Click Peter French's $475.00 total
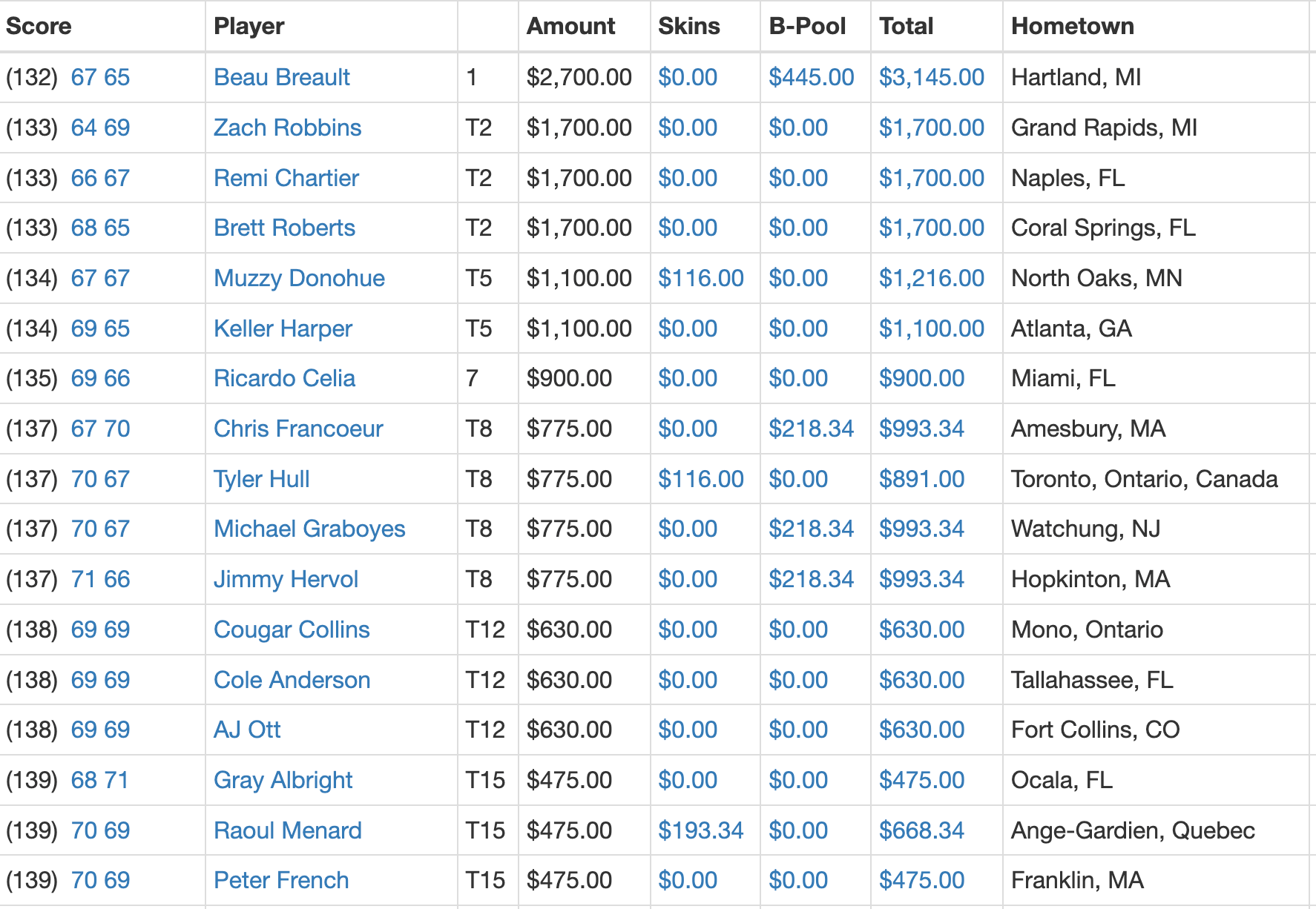Screen dimensions: 1316x909 921,880
